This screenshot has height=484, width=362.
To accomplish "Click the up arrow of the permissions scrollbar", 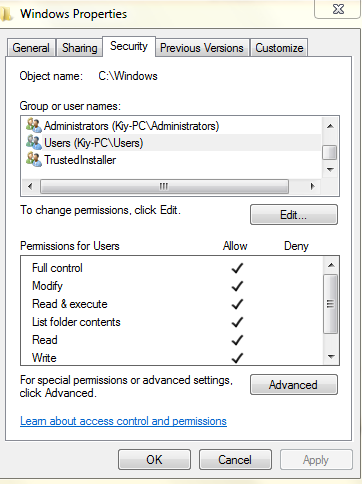I will 331,265.
